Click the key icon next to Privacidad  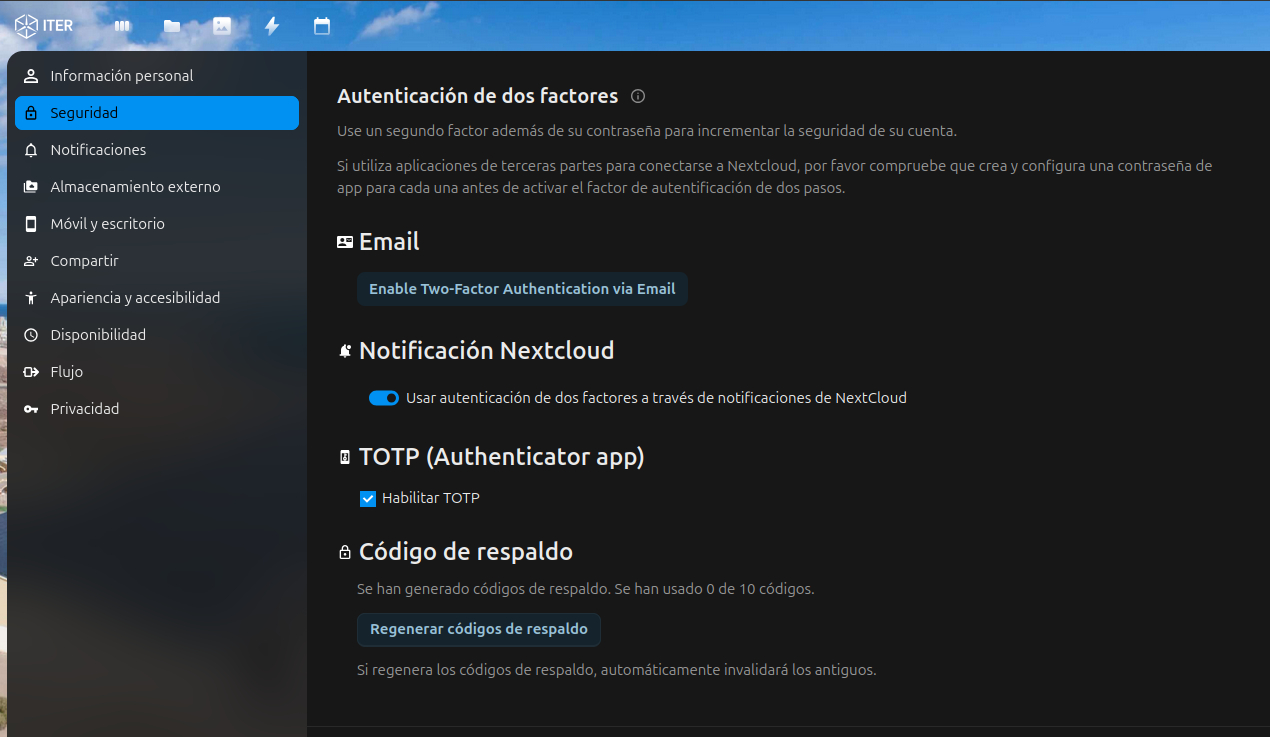click(x=31, y=409)
